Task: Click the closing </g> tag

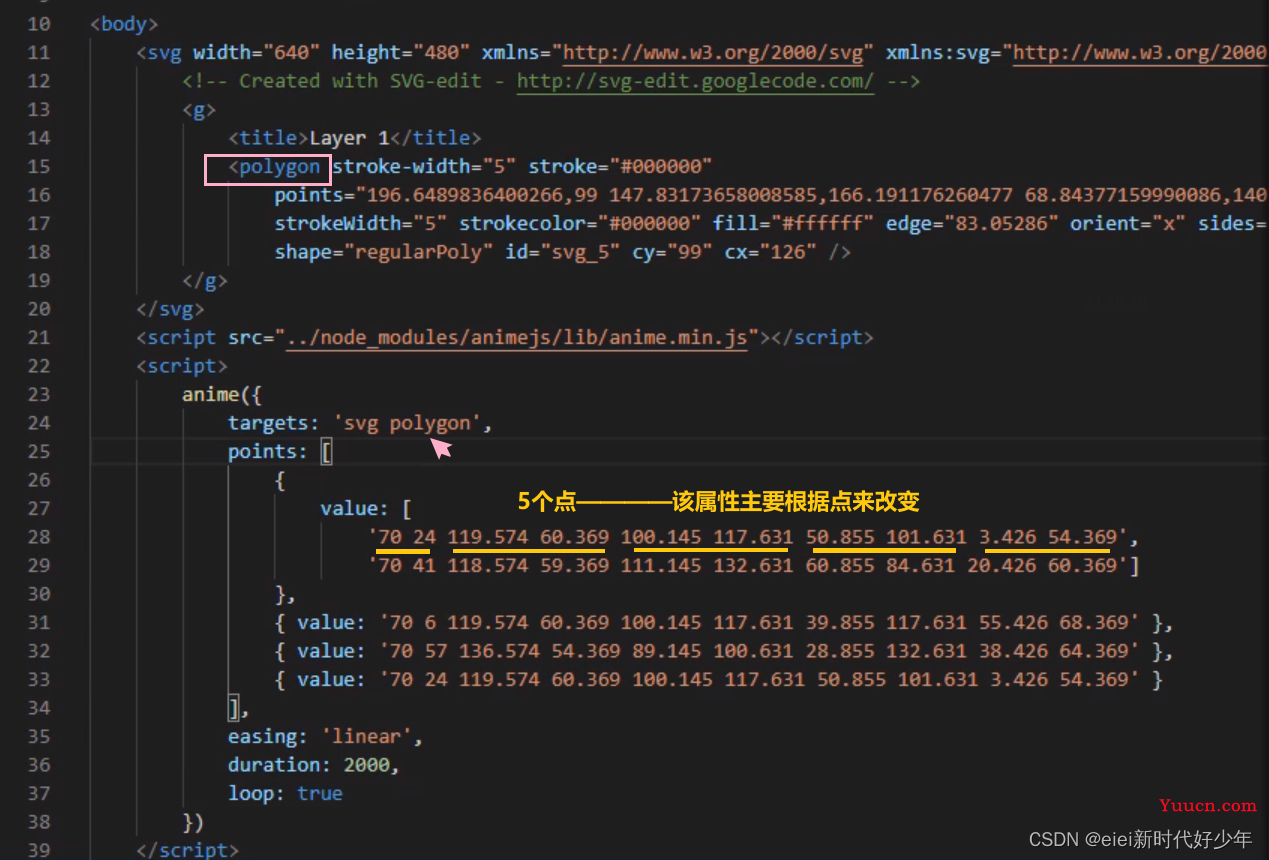Action: 205,281
